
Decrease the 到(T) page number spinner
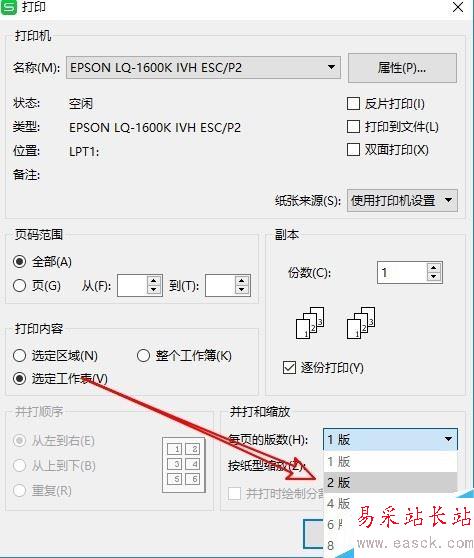(x=242, y=289)
